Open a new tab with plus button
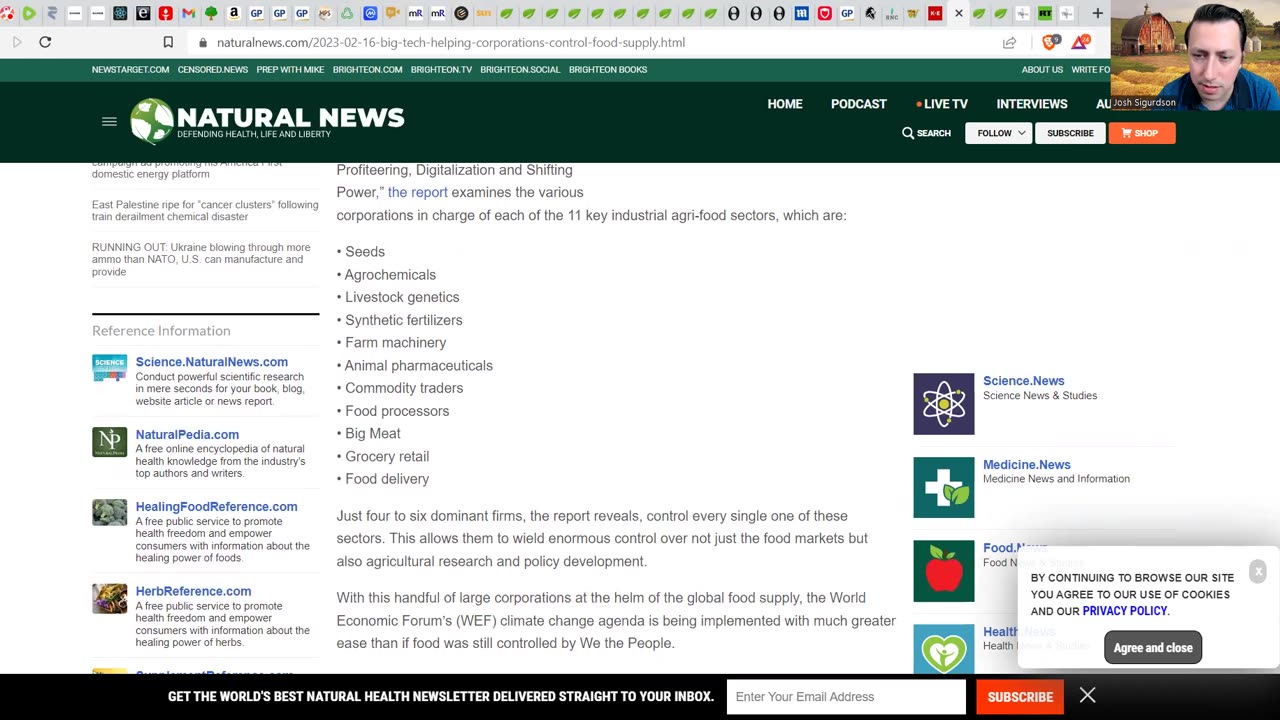Viewport: 1280px width, 720px height. pos(1097,13)
